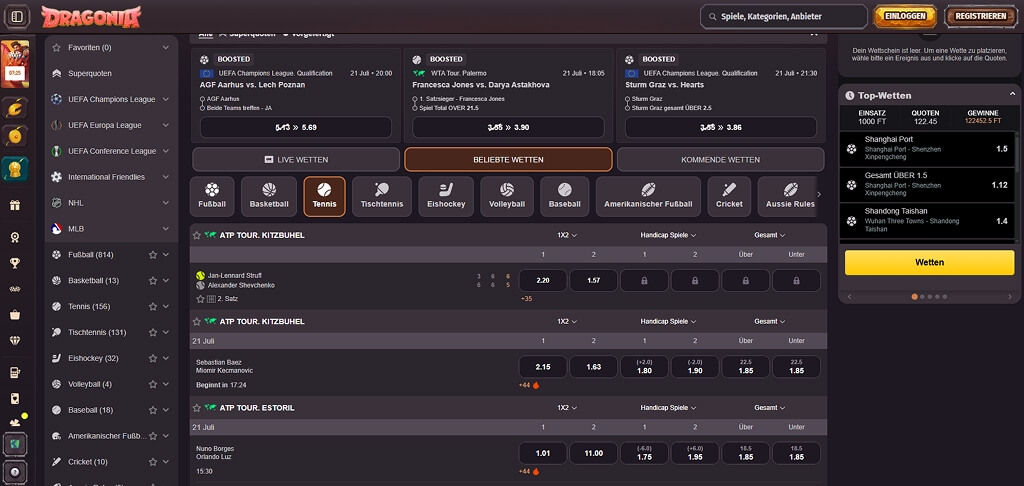Image resolution: width=1024 pixels, height=486 pixels.
Task: Click the search magnifier icon in search bar
Action: point(711,16)
